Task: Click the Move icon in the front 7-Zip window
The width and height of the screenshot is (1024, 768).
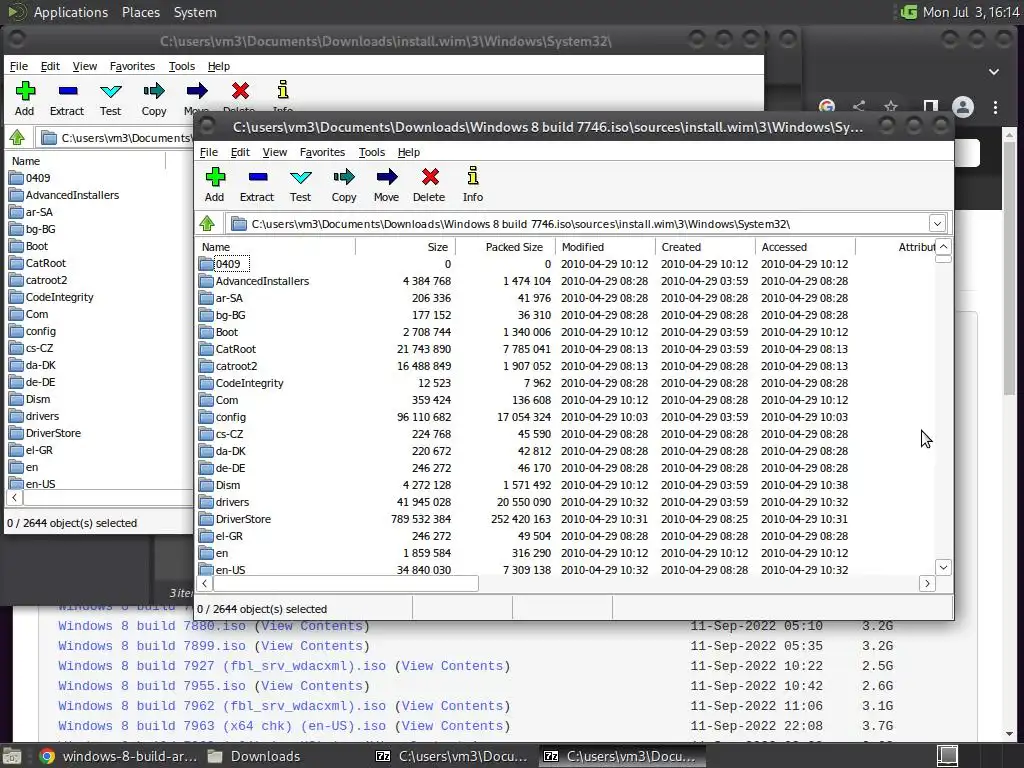Action: [387, 177]
